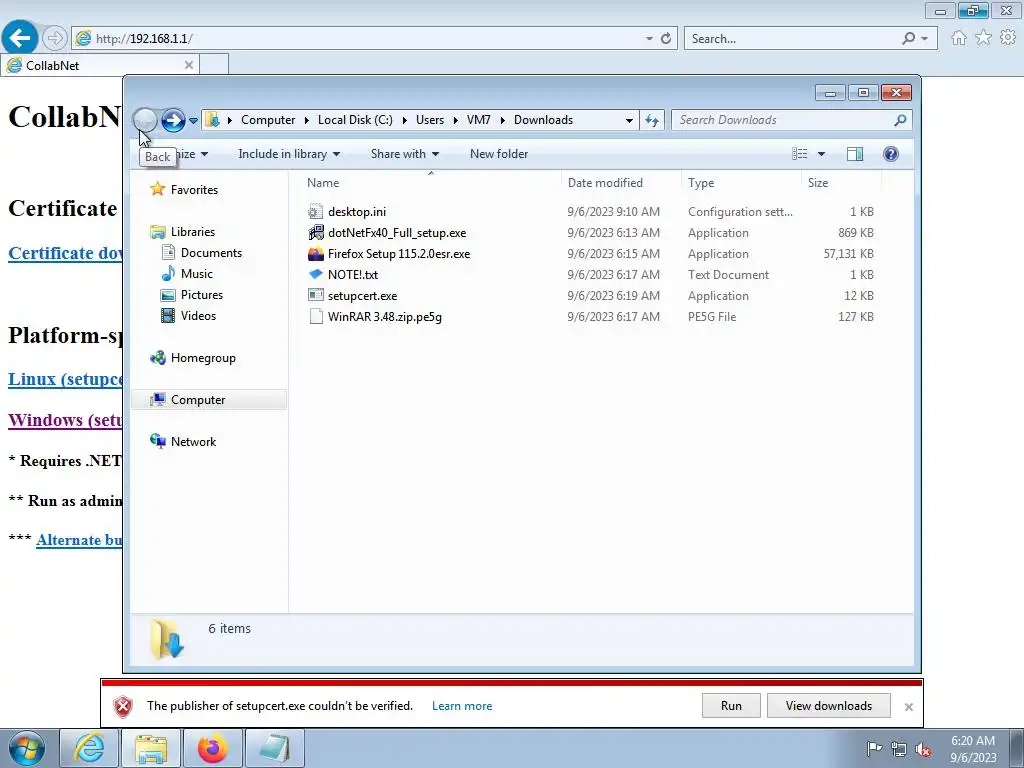This screenshot has width=1024, height=768.
Task: Open the IE Home icon
Action: point(959,38)
